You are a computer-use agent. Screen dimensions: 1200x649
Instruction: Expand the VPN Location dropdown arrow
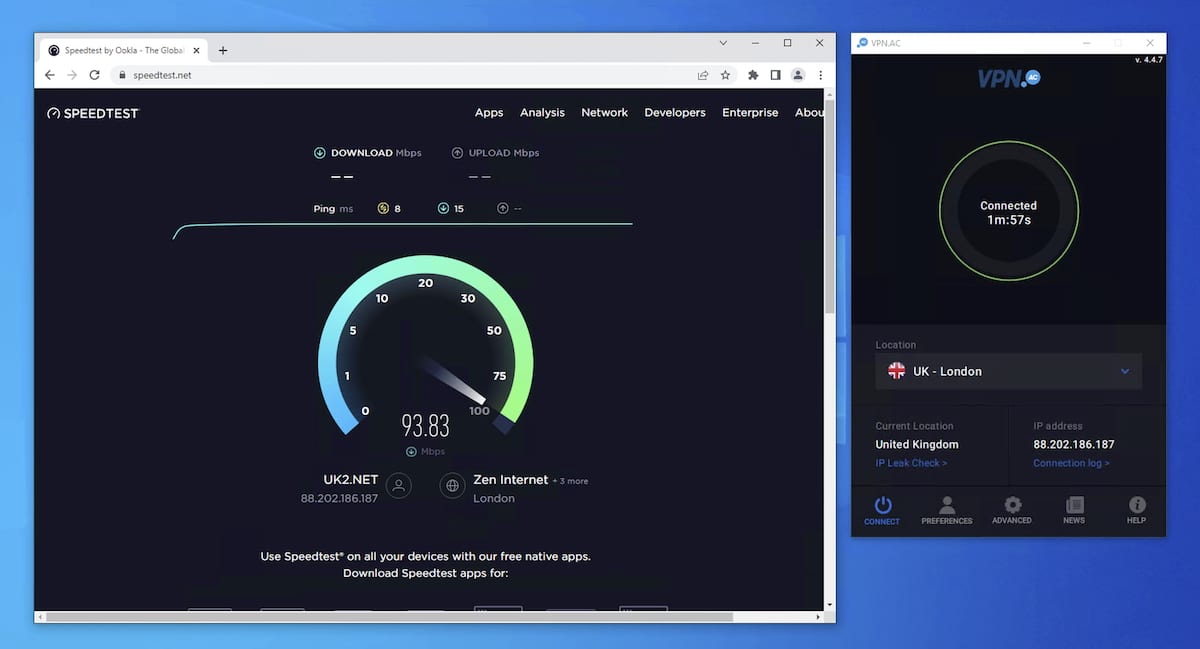pyautogui.click(x=1125, y=371)
